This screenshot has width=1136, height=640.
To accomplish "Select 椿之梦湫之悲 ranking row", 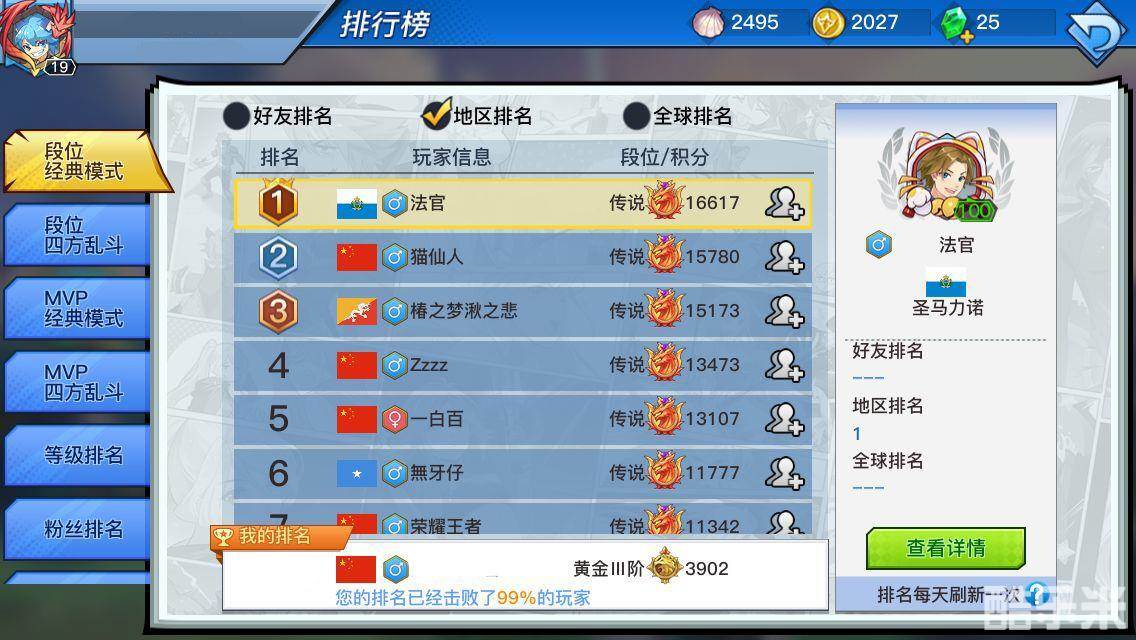I will pos(523,311).
